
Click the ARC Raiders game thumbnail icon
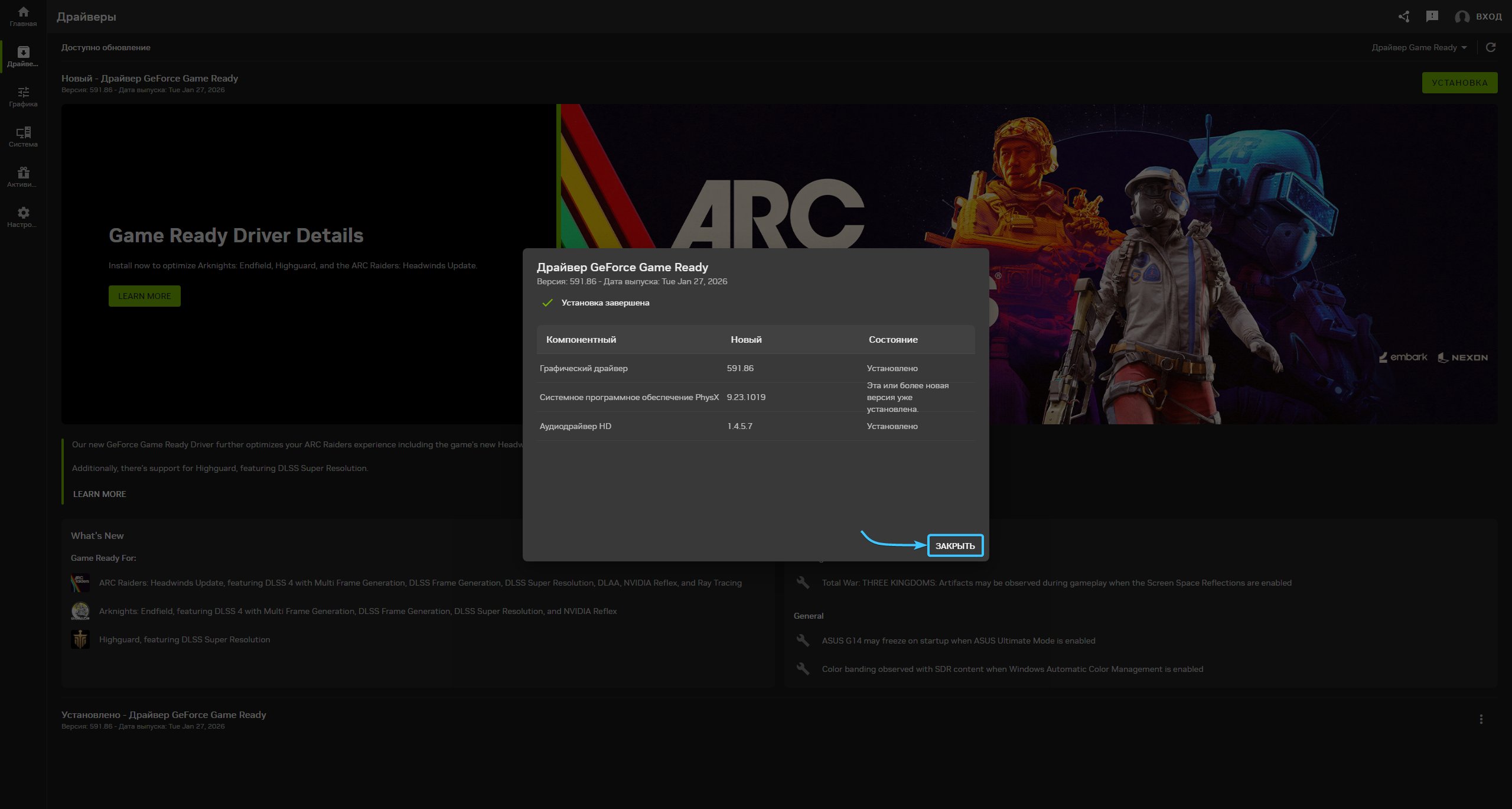(80, 583)
